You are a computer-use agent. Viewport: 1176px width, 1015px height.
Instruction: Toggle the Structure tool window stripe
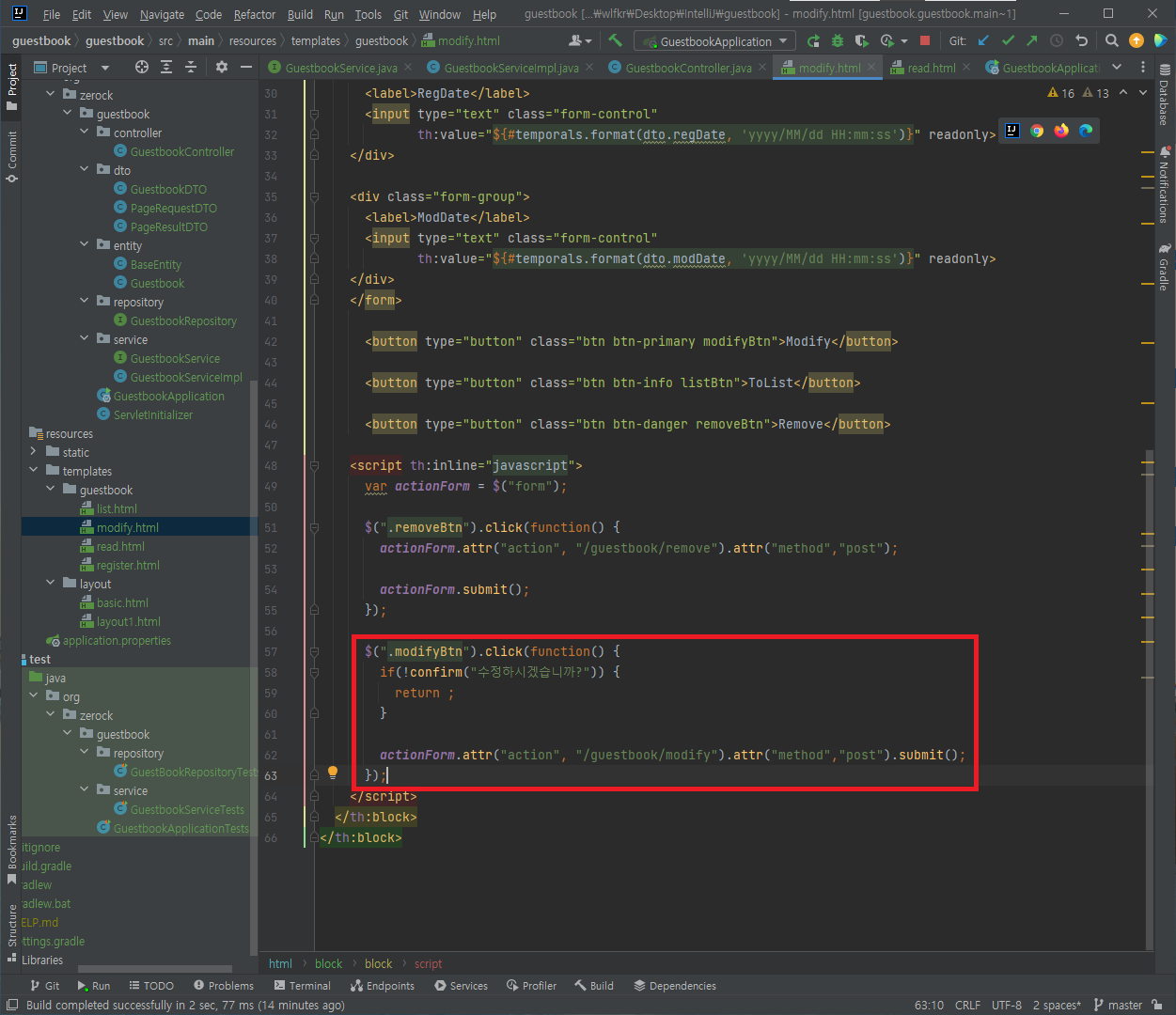[x=11, y=932]
